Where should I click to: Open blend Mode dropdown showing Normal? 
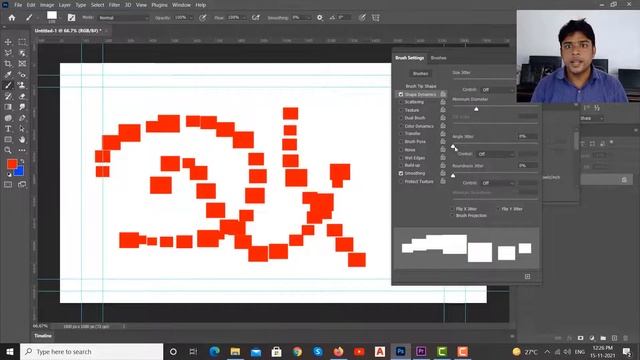point(124,18)
